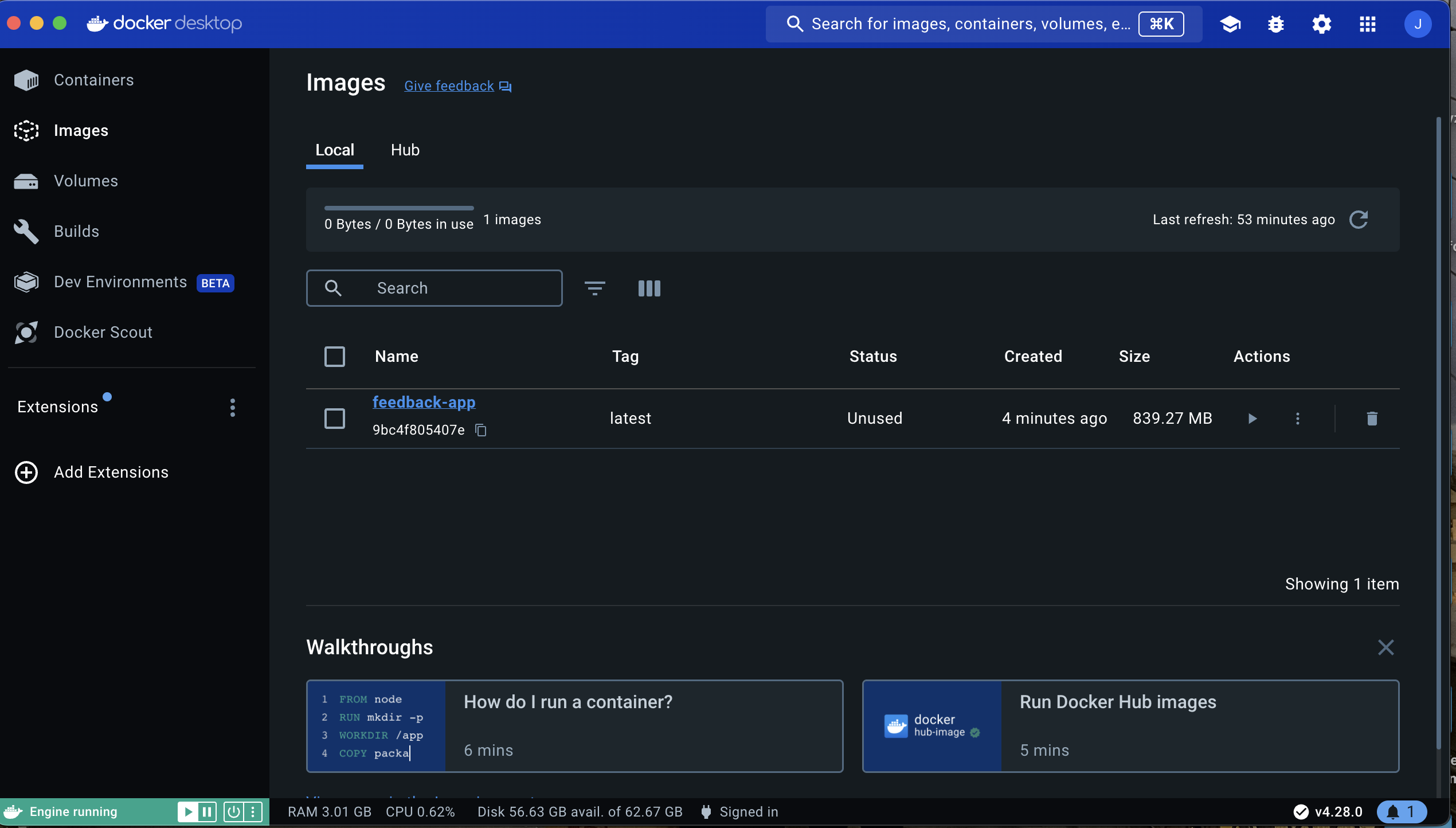
Task: Open Docker Desktop settings gear
Action: [x=1321, y=24]
